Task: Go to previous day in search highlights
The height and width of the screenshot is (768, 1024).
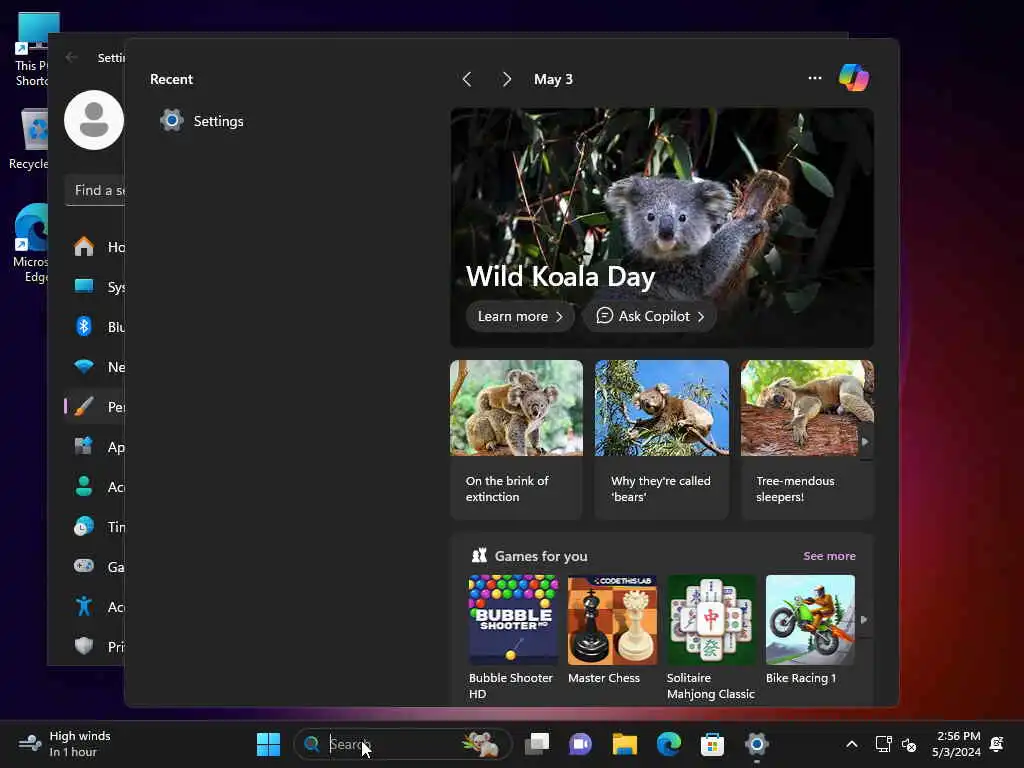Action: tap(467, 79)
